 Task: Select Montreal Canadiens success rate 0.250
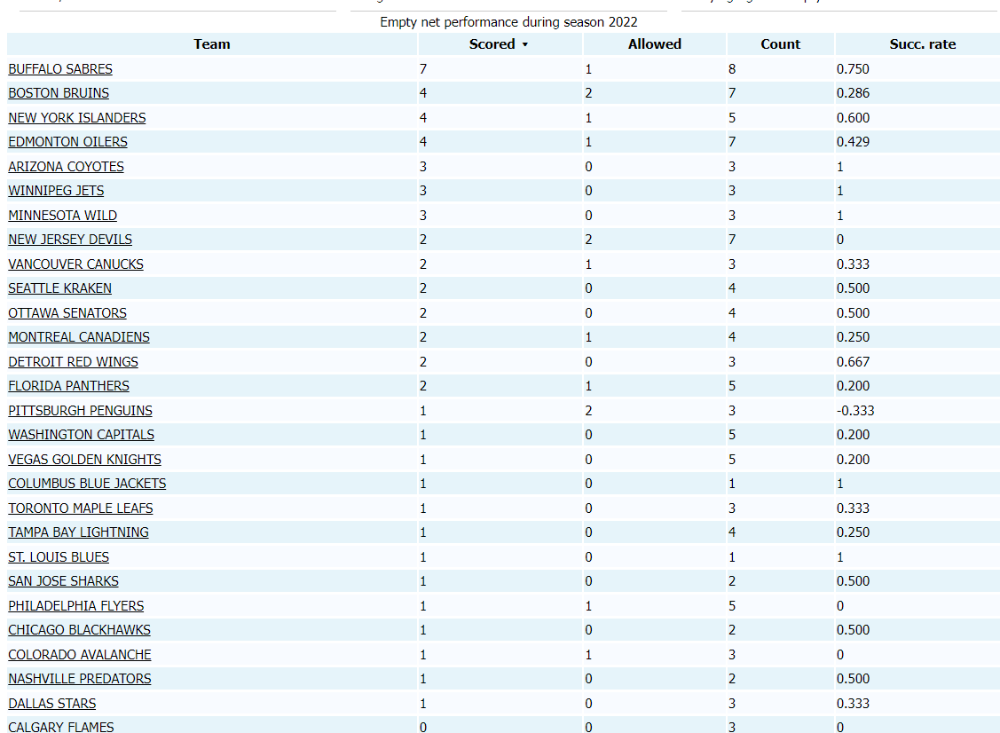853,337
